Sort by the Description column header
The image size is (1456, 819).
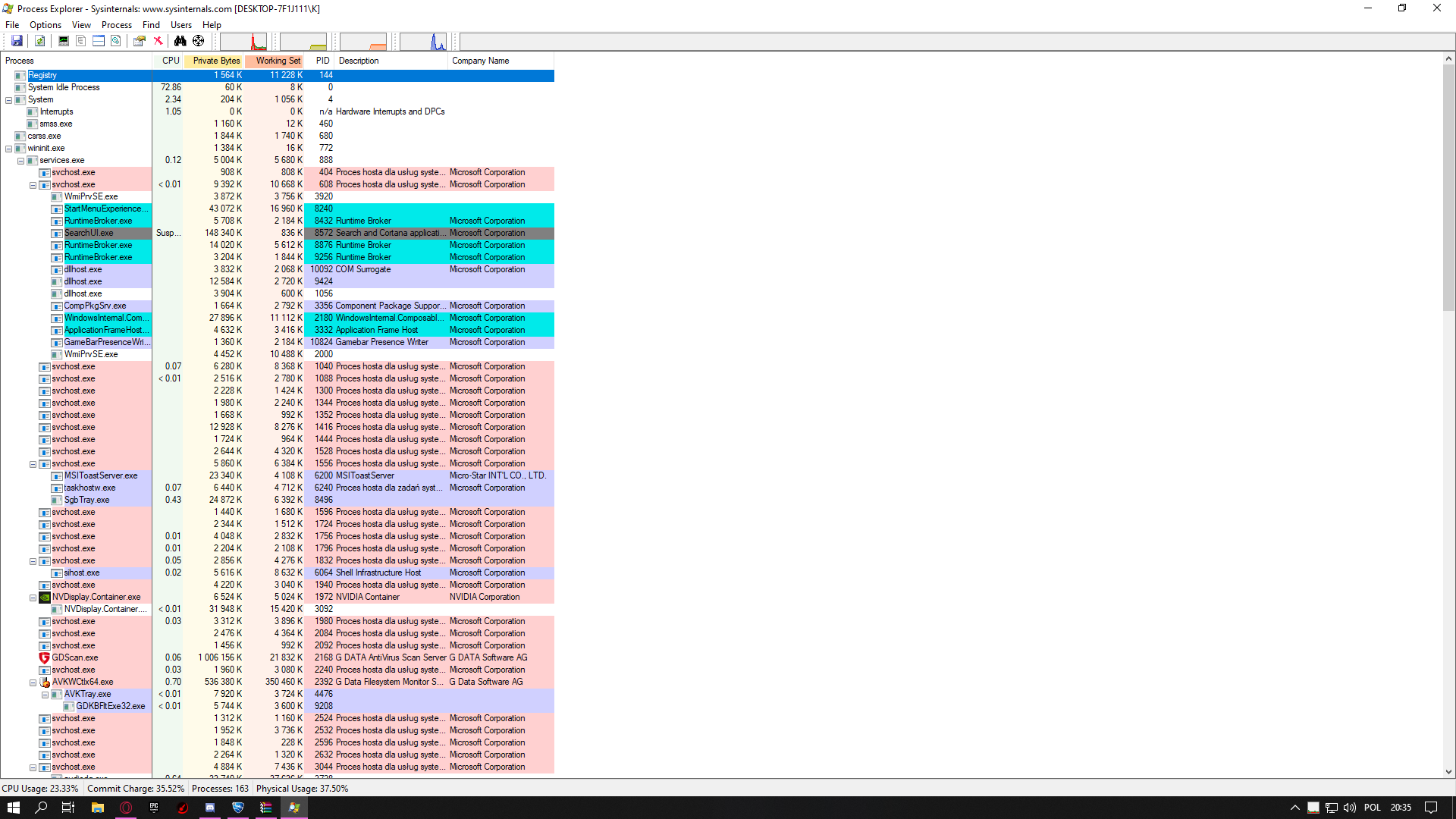click(391, 61)
